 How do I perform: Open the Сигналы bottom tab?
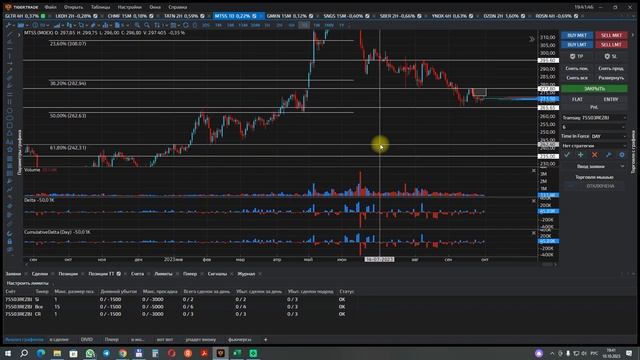pyautogui.click(x=217, y=274)
